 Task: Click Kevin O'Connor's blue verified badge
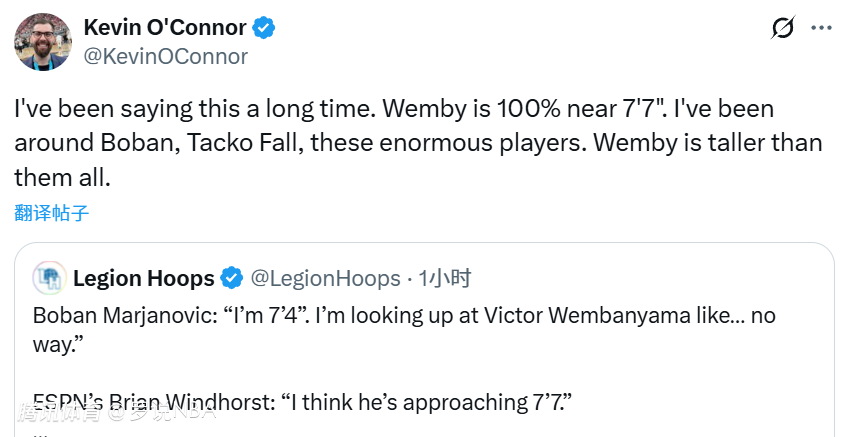click(263, 28)
